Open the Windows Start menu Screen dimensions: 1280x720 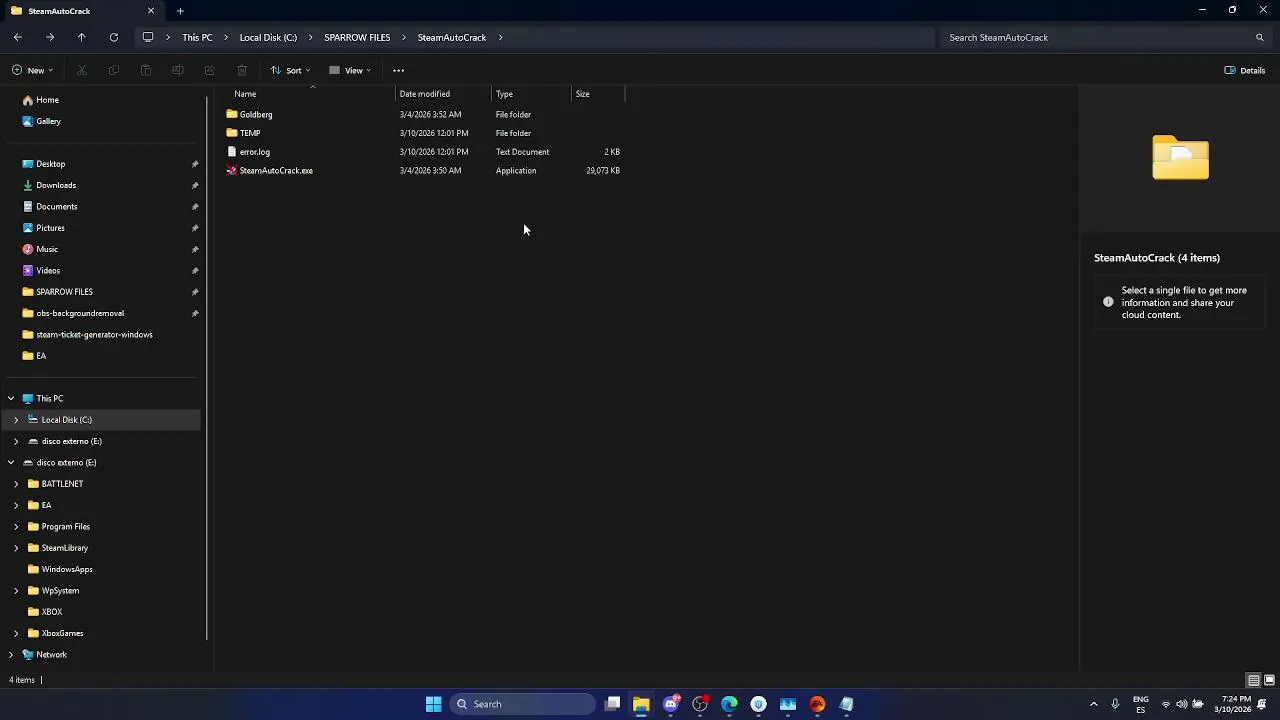click(x=433, y=704)
